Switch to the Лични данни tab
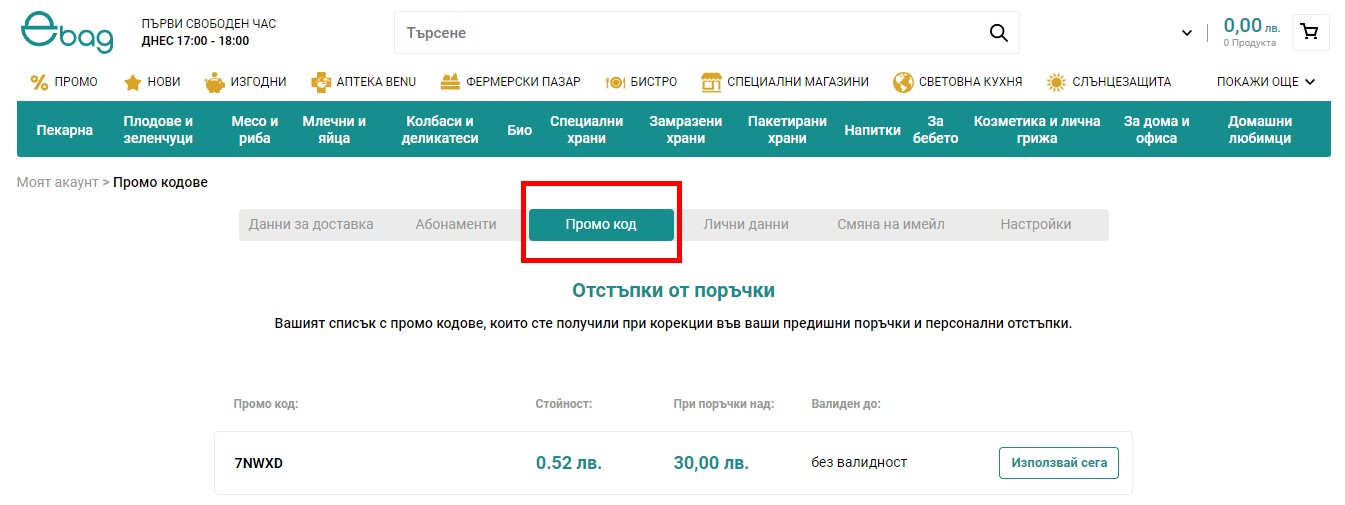This screenshot has width=1345, height=505. pyautogui.click(x=746, y=225)
